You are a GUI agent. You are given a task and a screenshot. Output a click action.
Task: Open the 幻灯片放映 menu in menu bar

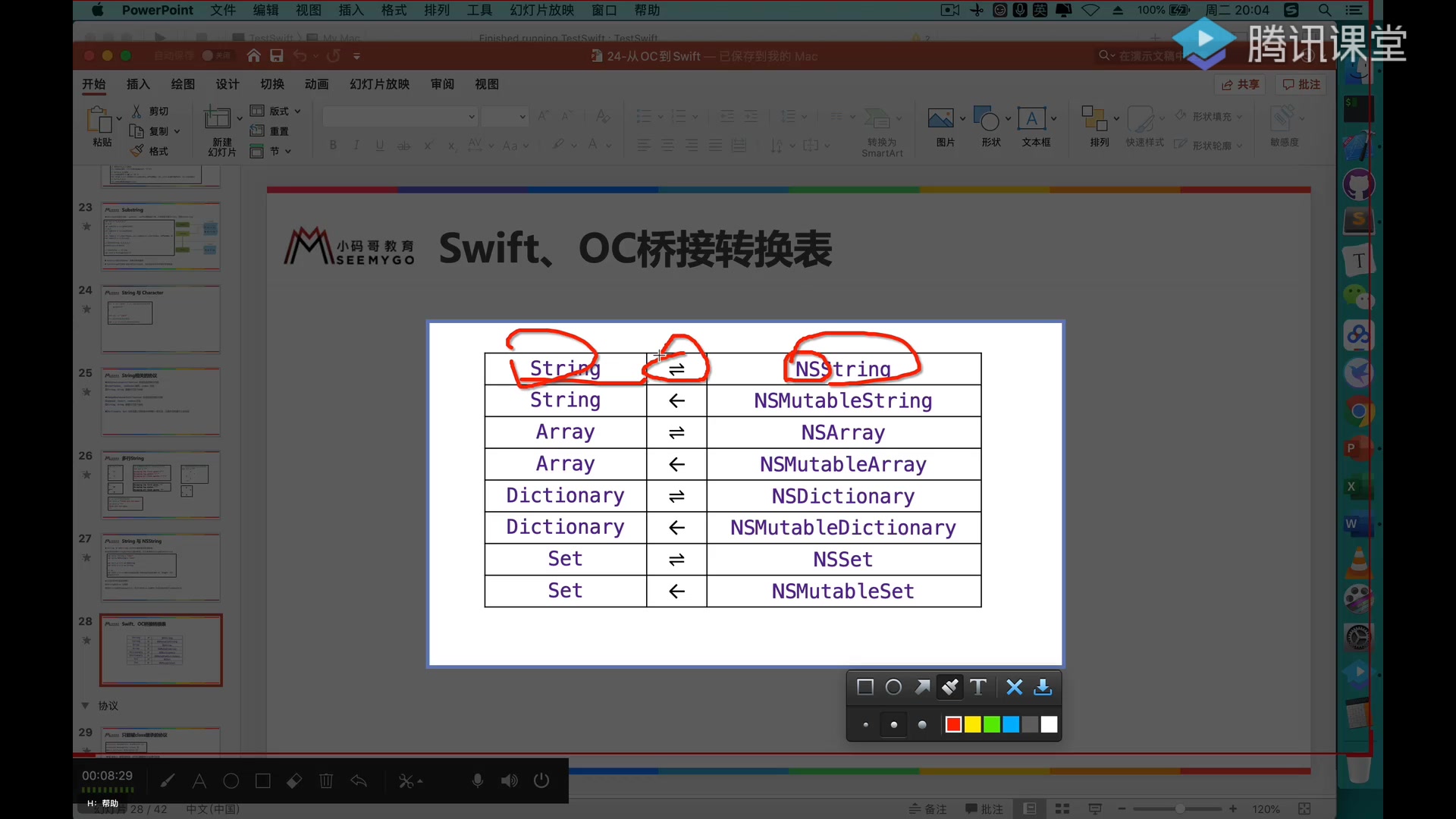point(541,10)
